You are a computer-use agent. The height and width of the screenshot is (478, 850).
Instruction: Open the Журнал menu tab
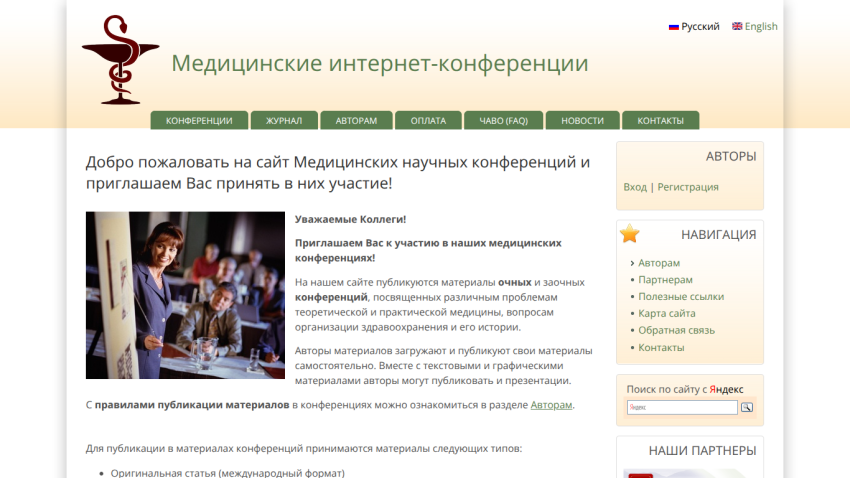tap(284, 120)
